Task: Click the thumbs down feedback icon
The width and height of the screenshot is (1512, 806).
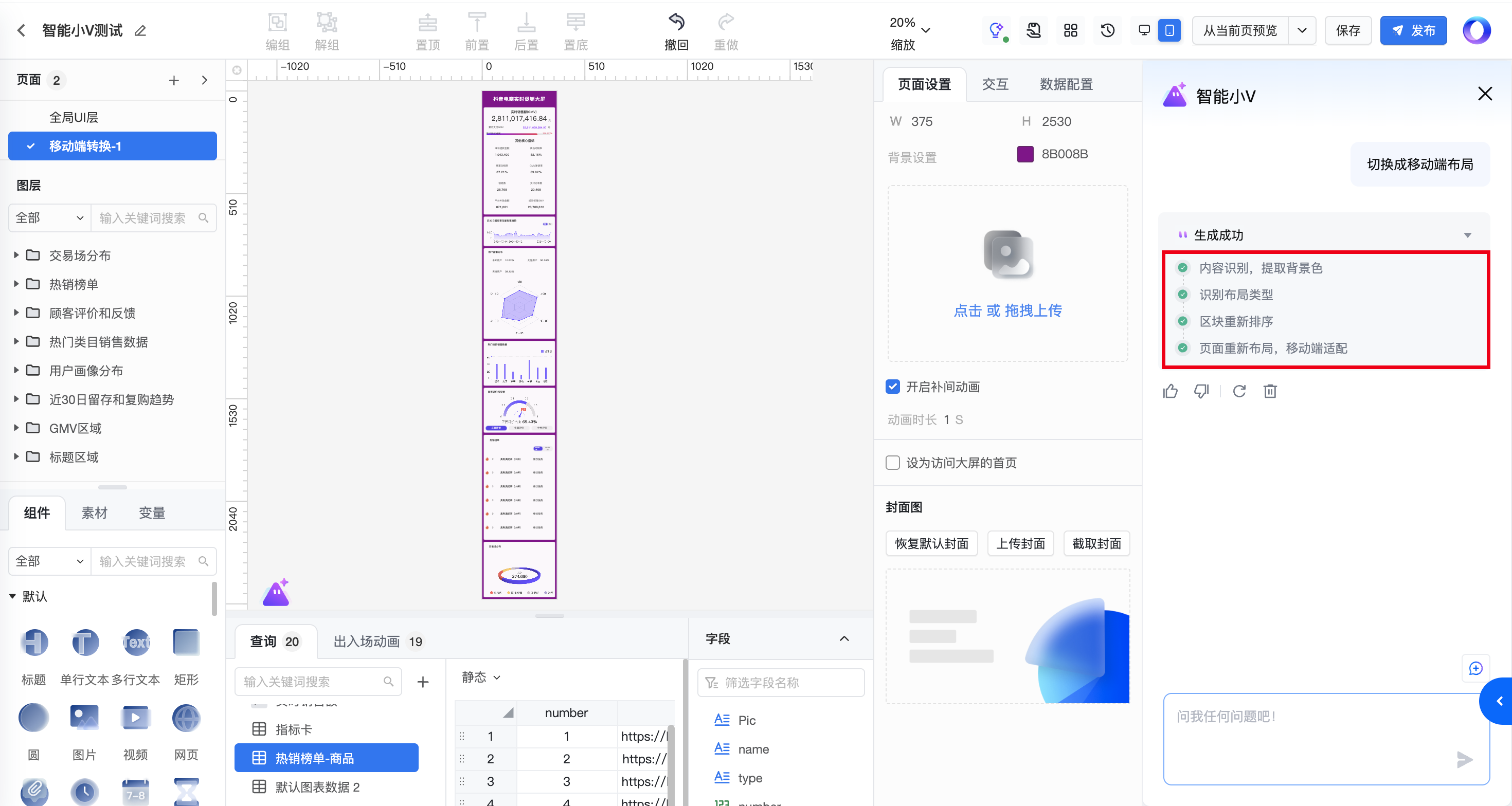Action: 1201,391
